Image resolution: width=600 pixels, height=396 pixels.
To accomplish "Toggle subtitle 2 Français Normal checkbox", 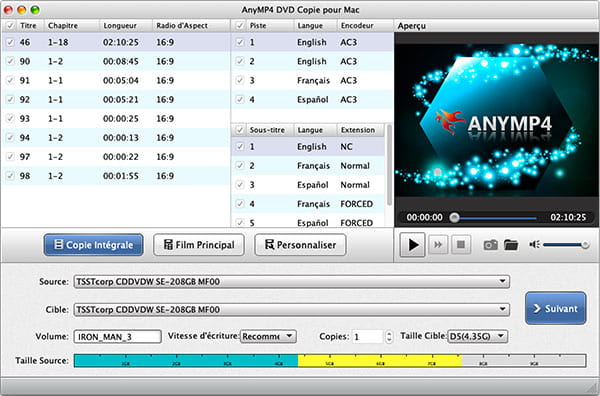I will (240, 166).
